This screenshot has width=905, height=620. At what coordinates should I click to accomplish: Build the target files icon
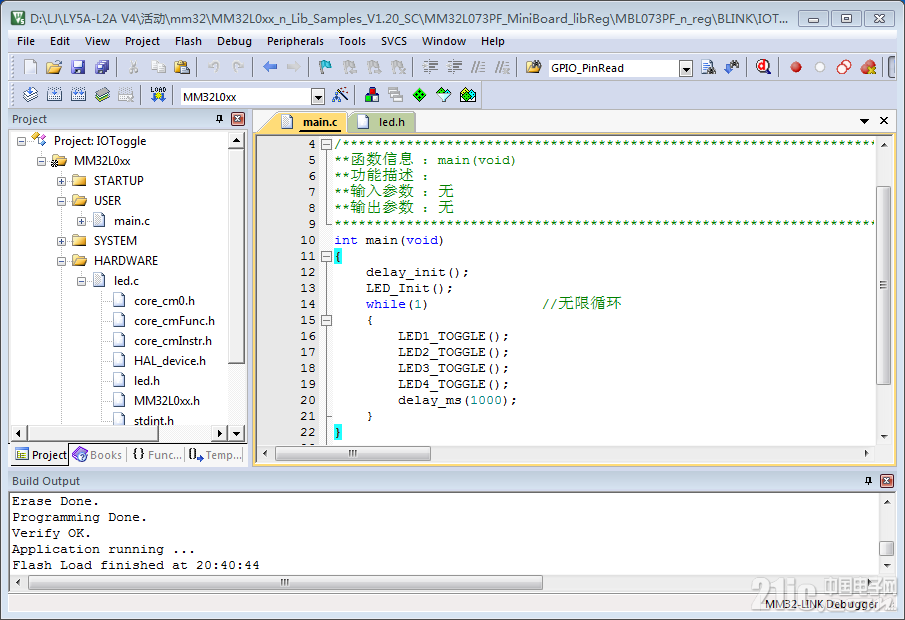pos(54,95)
